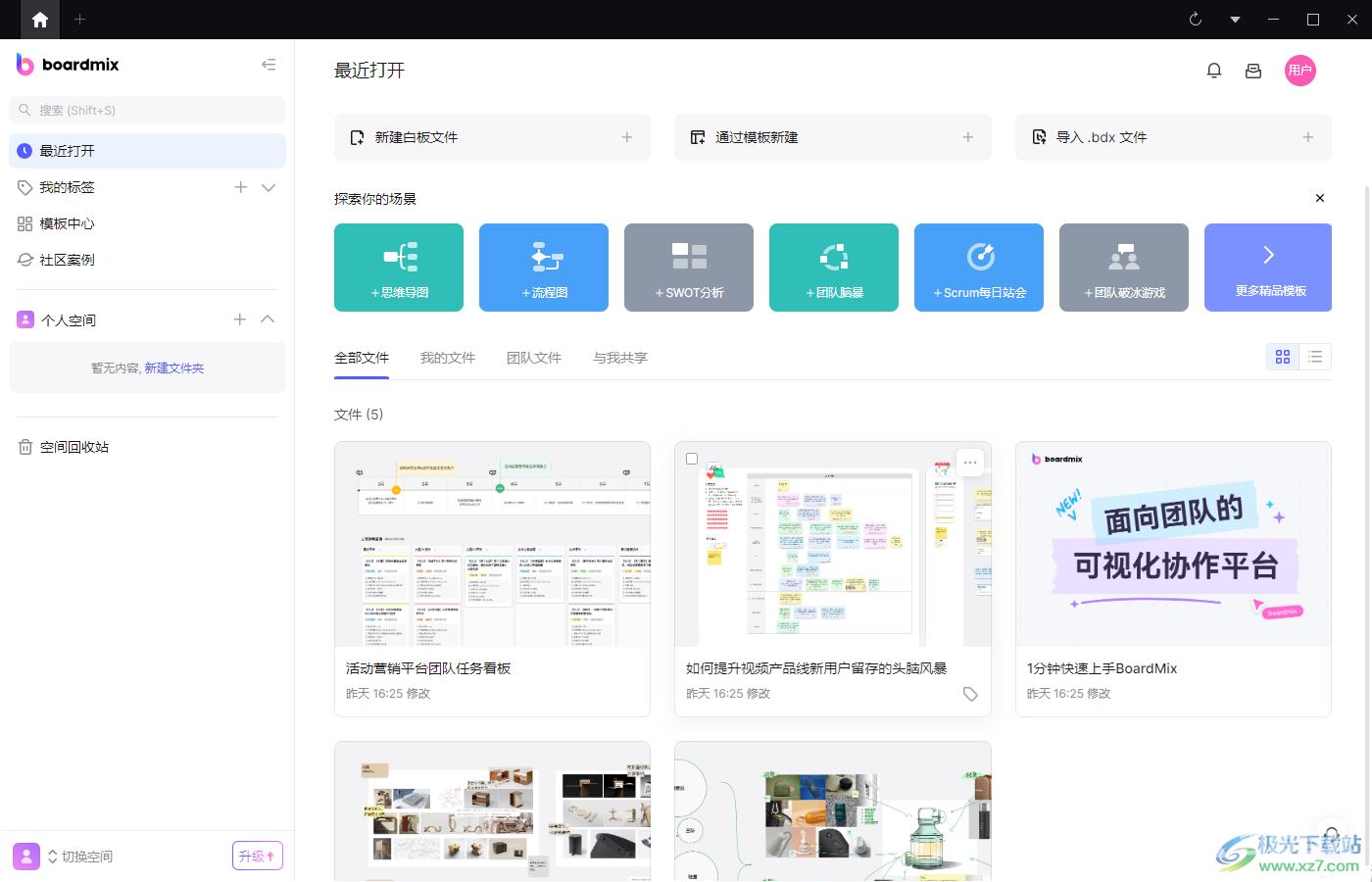Open 空间回收站

point(73,447)
